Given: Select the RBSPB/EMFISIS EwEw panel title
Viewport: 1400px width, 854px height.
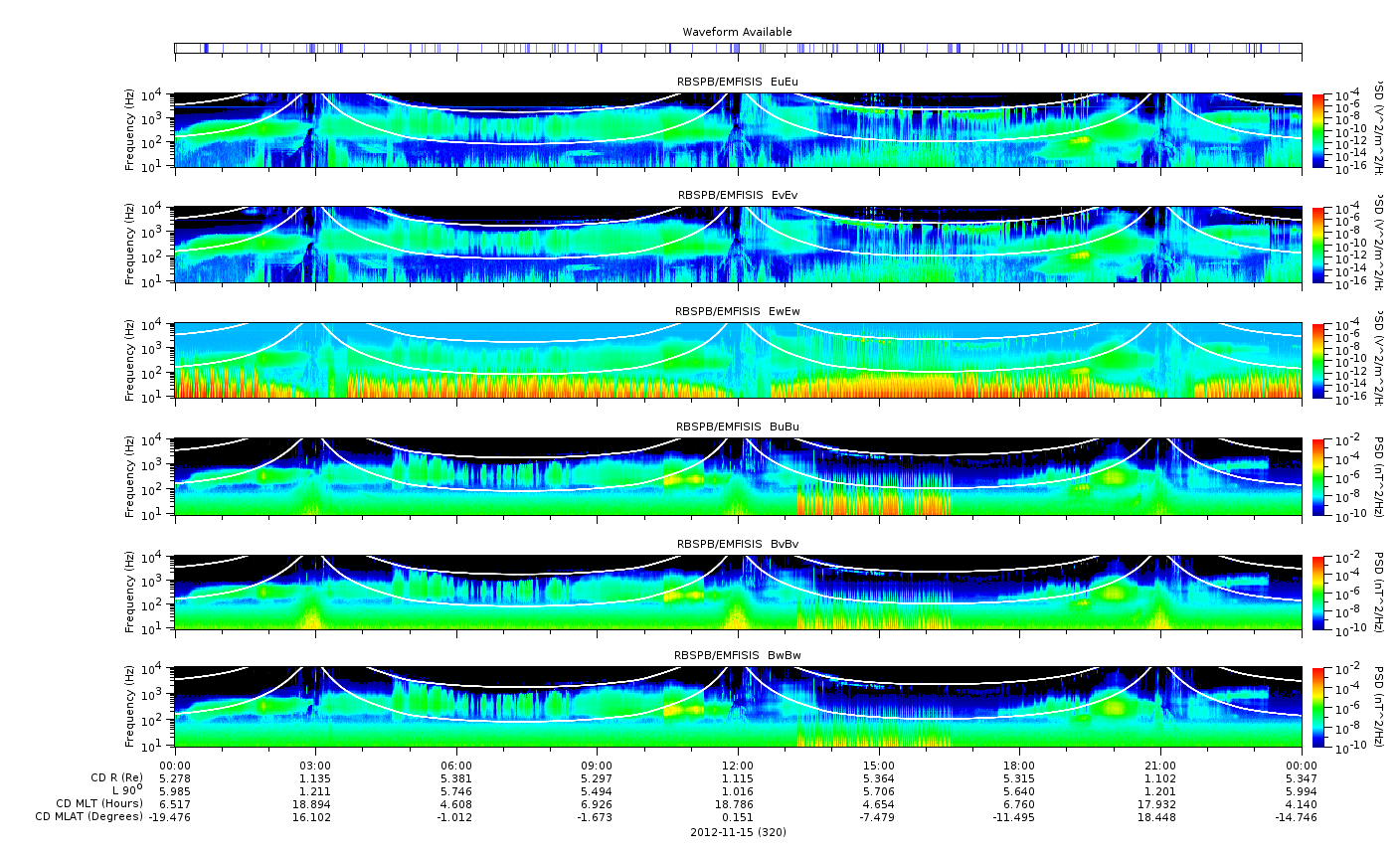Looking at the screenshot, I should coord(737,311).
